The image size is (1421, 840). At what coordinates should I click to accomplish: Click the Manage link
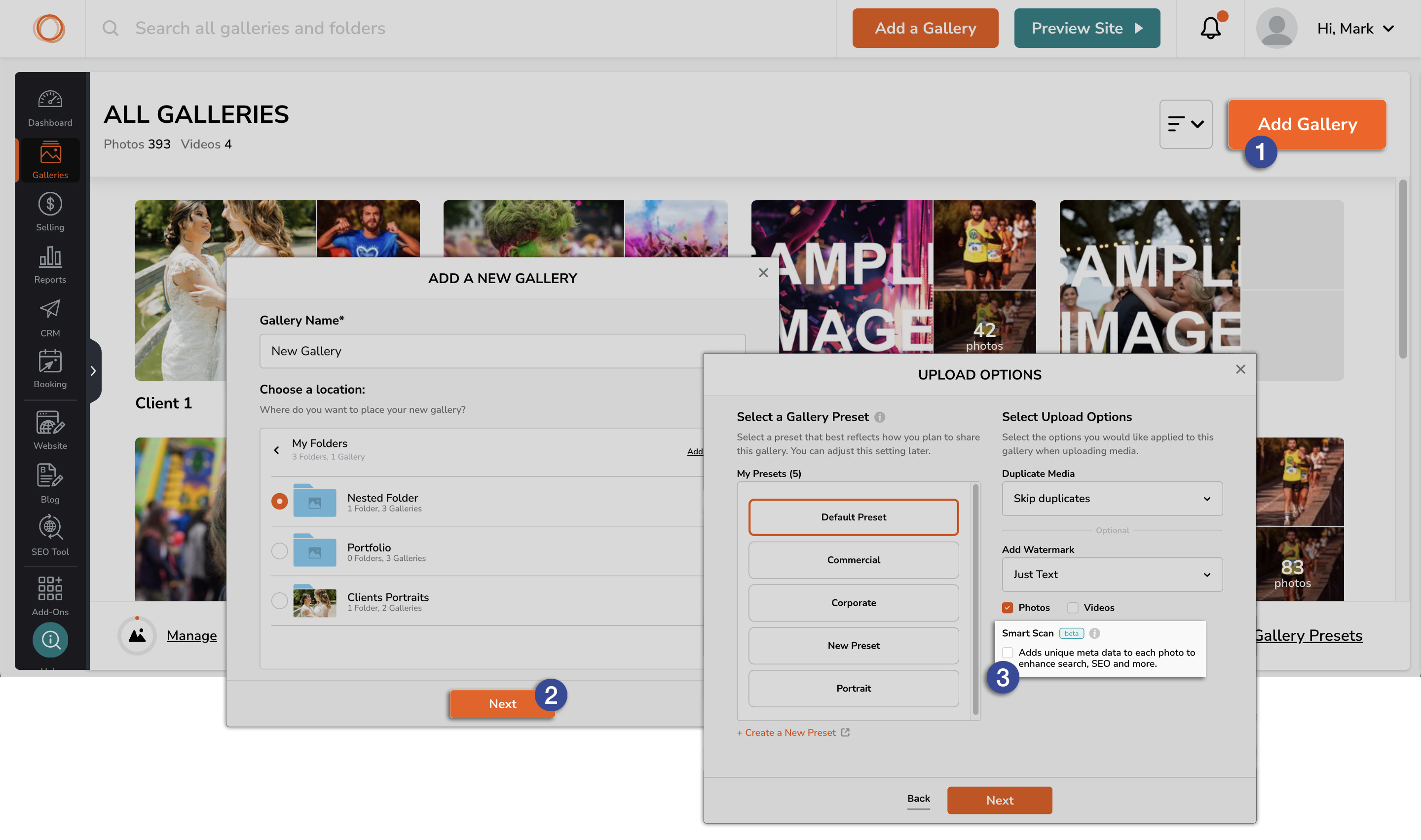[x=191, y=636]
